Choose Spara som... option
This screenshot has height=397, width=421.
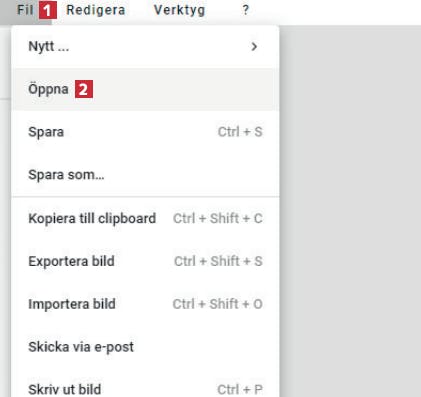145,175
